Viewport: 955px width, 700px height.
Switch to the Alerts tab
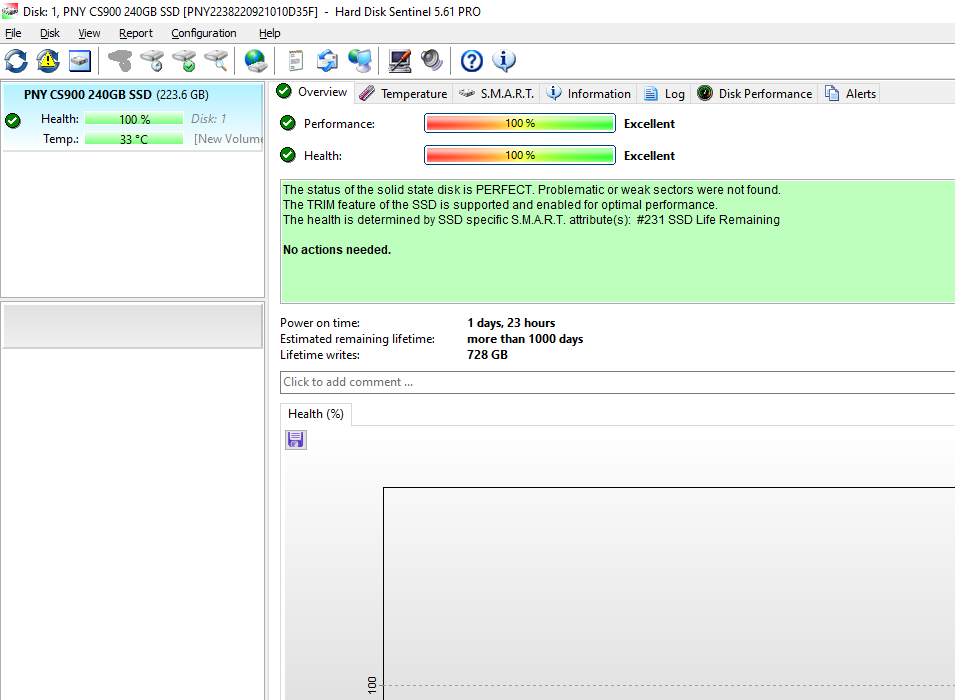point(850,94)
